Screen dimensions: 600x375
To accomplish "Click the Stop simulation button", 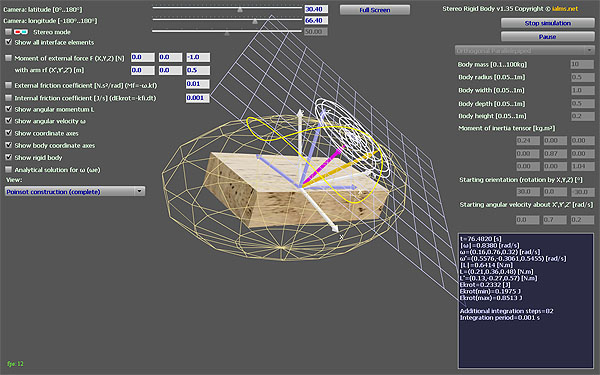I will 548,23.
